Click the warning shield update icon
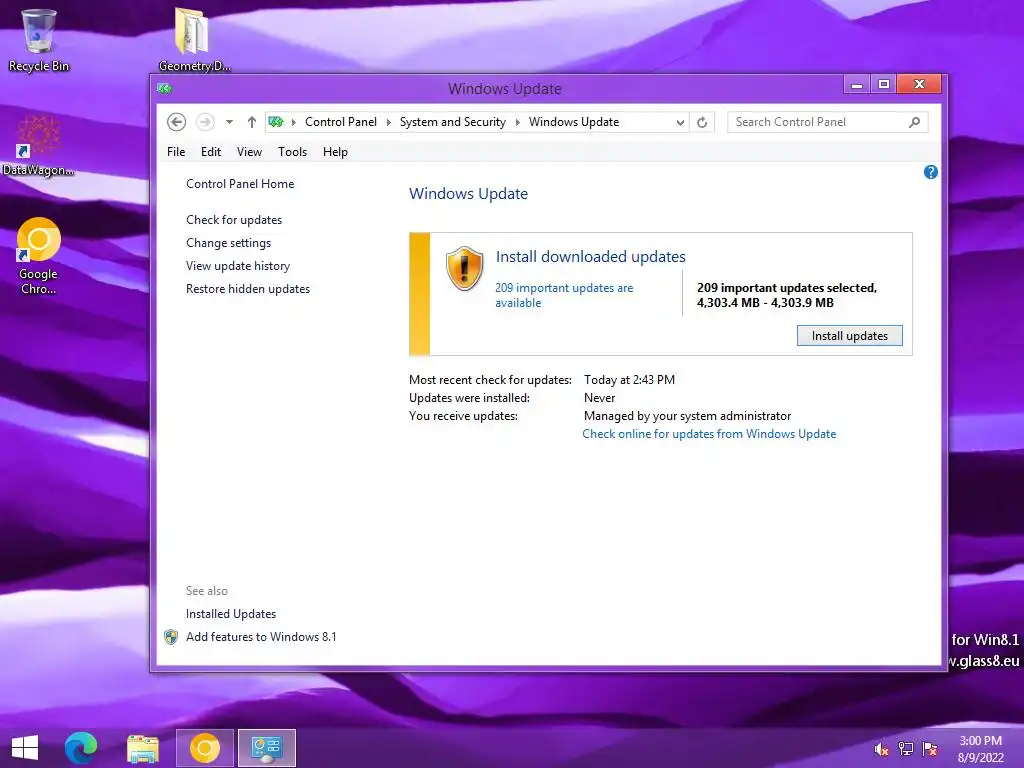The image size is (1024, 768). click(464, 268)
